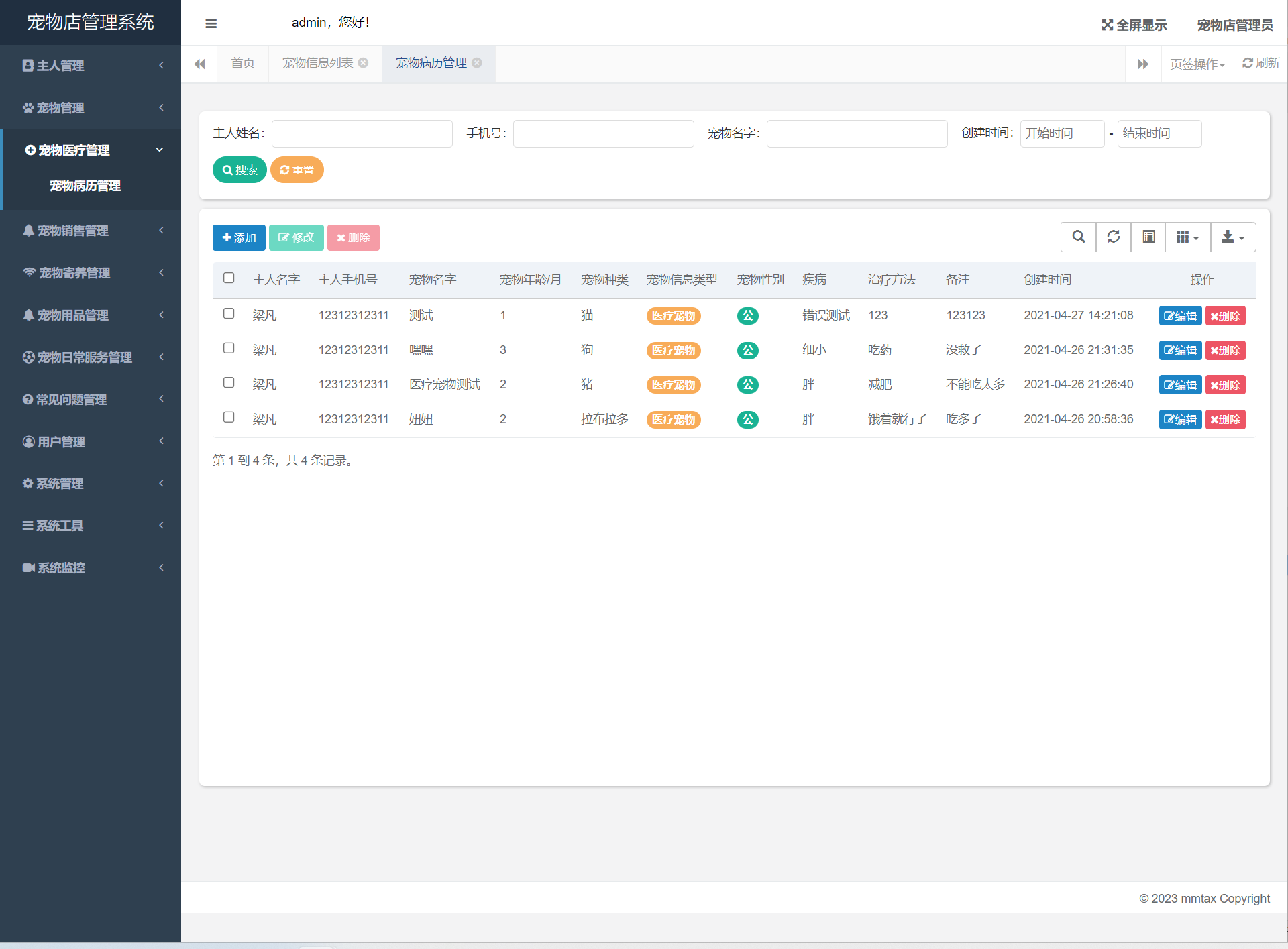The image size is (1288, 949).
Task: Toggle card view list icon
Action: coord(1148,237)
